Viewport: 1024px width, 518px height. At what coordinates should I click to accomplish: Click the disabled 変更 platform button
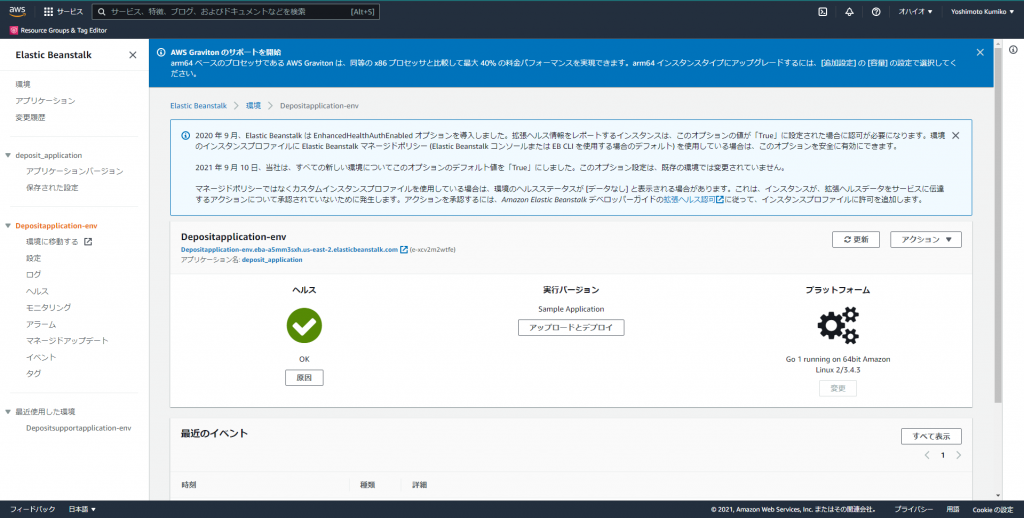[x=838, y=389]
